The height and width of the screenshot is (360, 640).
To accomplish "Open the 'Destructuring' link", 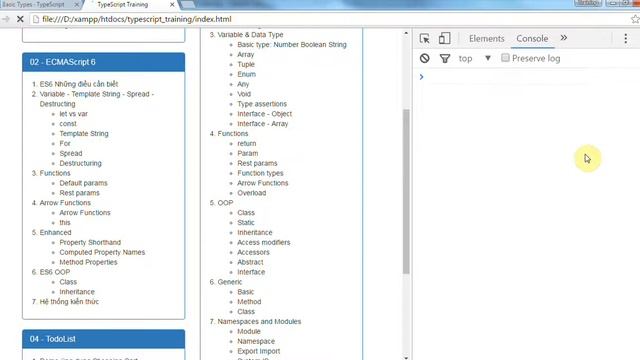I will tap(80, 163).
